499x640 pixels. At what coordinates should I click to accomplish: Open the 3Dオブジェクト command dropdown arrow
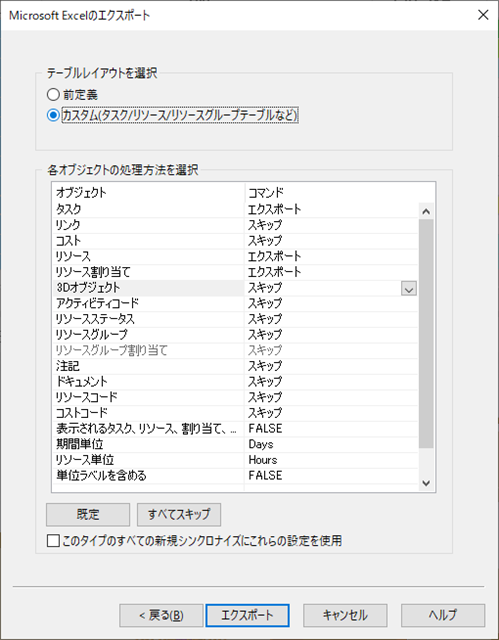409,289
